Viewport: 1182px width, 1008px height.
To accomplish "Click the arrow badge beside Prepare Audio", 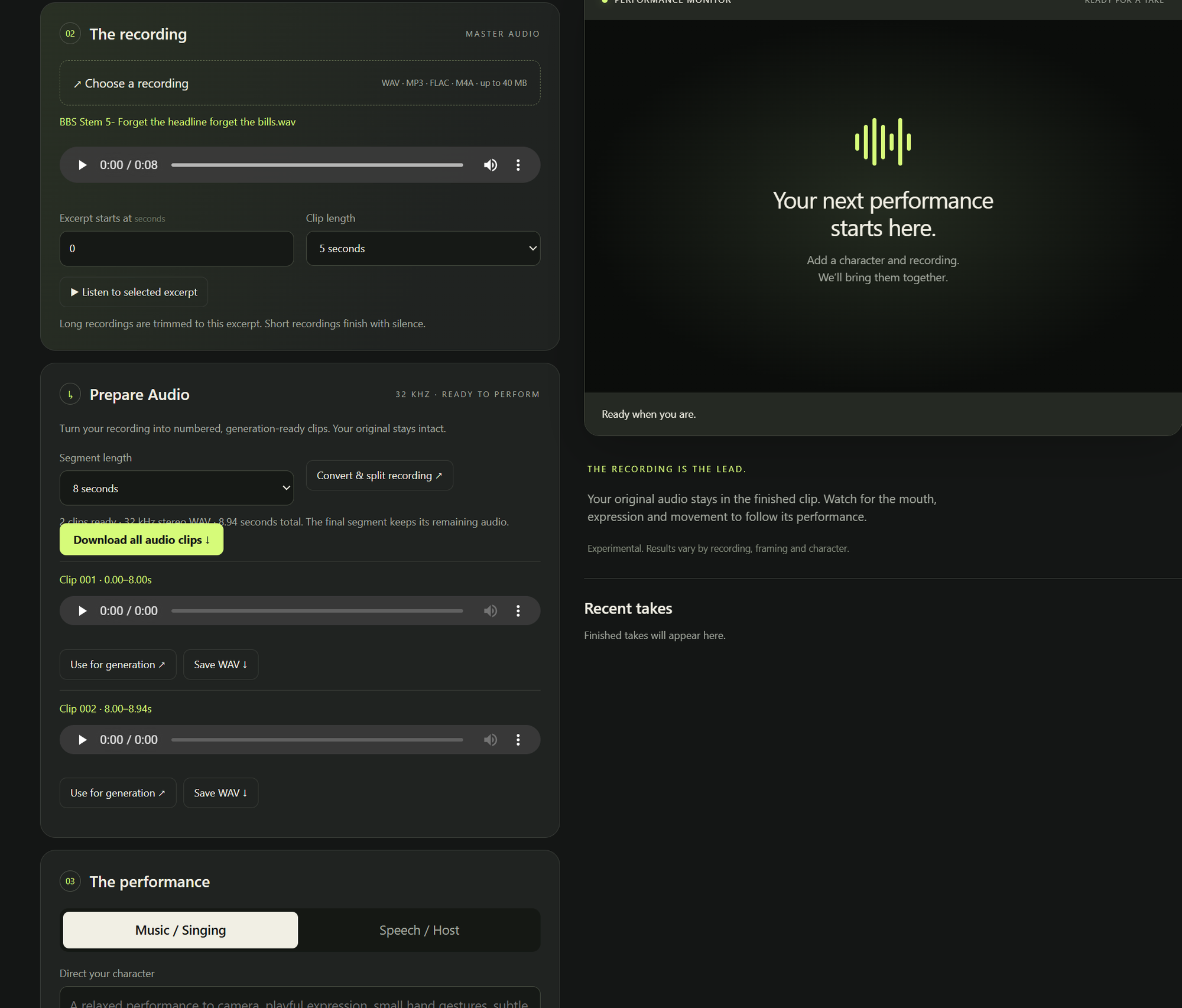I will pyautogui.click(x=70, y=394).
